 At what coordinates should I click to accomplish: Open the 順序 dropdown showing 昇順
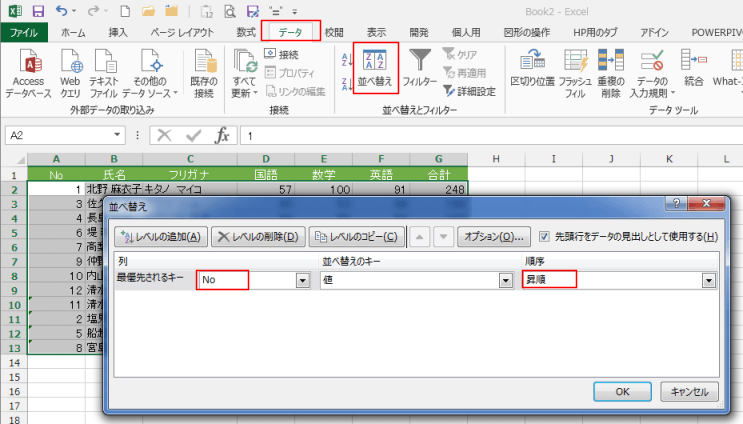point(709,280)
